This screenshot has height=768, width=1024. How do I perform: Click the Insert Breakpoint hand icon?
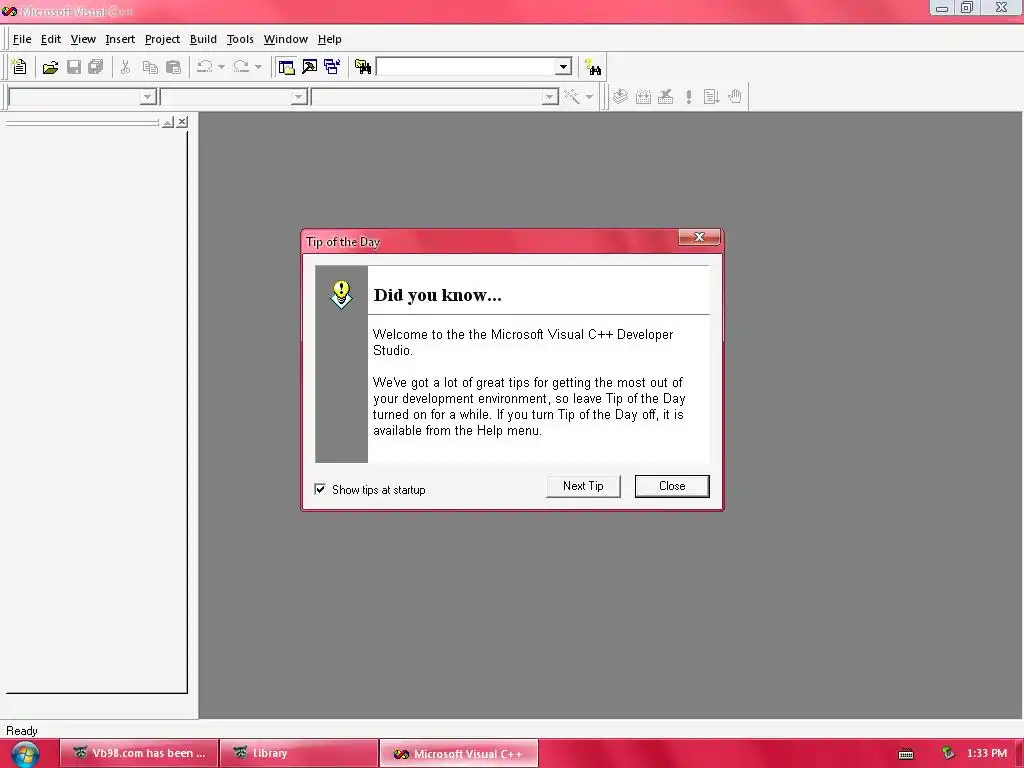tap(735, 97)
